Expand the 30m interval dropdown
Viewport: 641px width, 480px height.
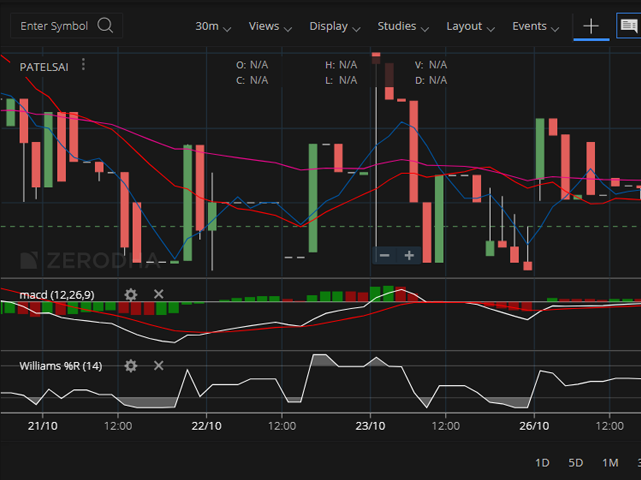[213, 26]
